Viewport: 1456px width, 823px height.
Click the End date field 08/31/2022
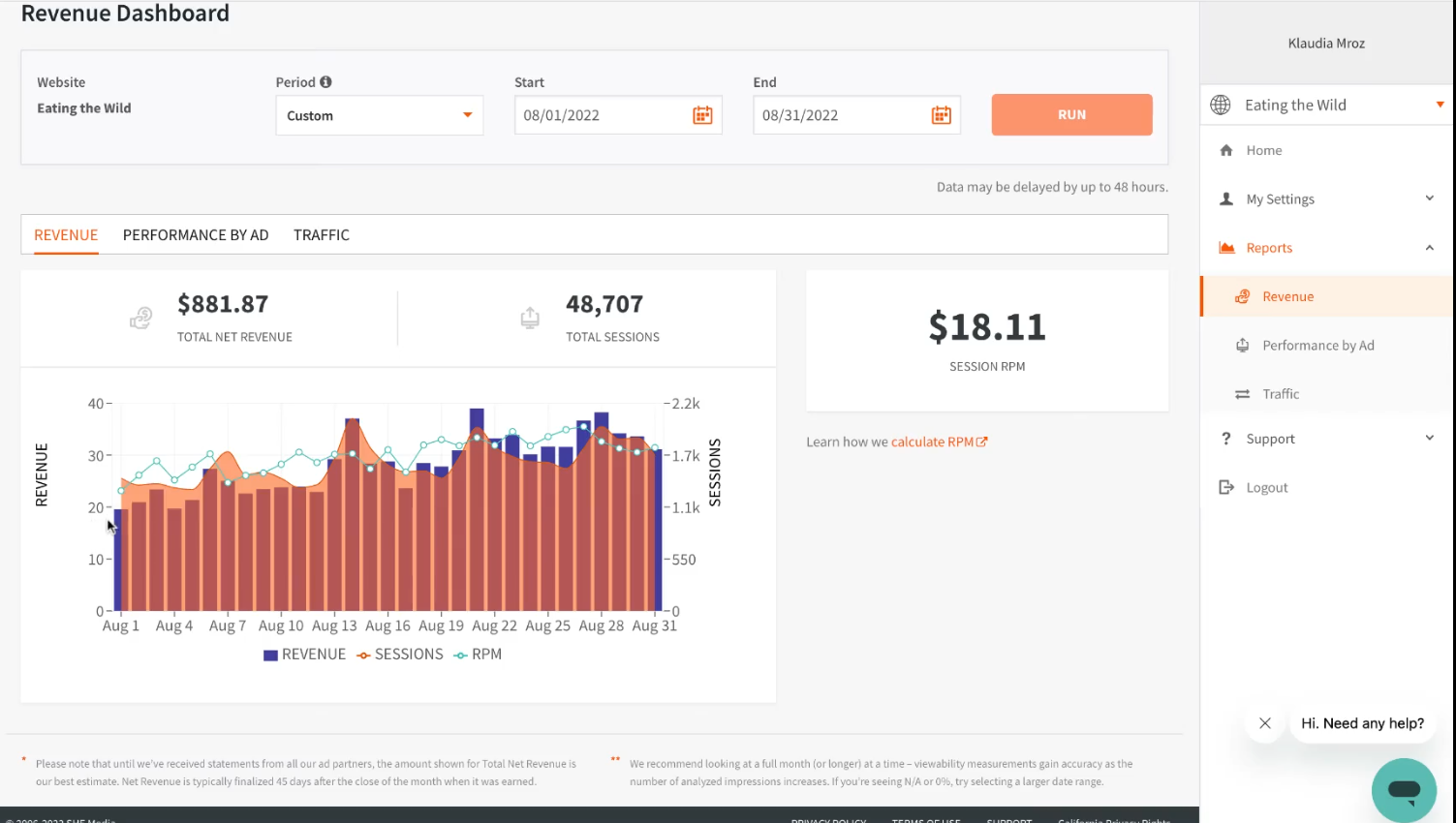(856, 115)
